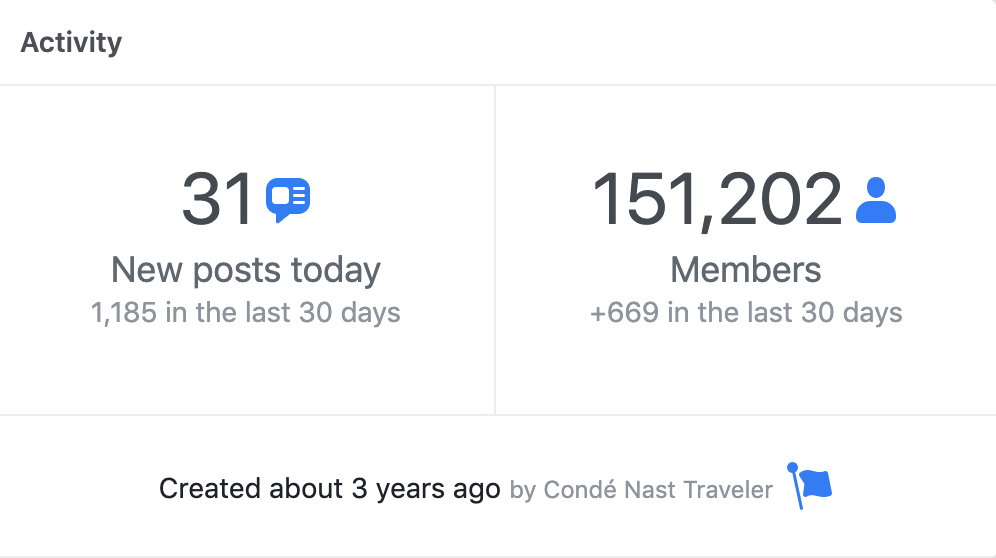Click the +669 number in members subtitle
The image size is (996, 558).
(x=624, y=313)
